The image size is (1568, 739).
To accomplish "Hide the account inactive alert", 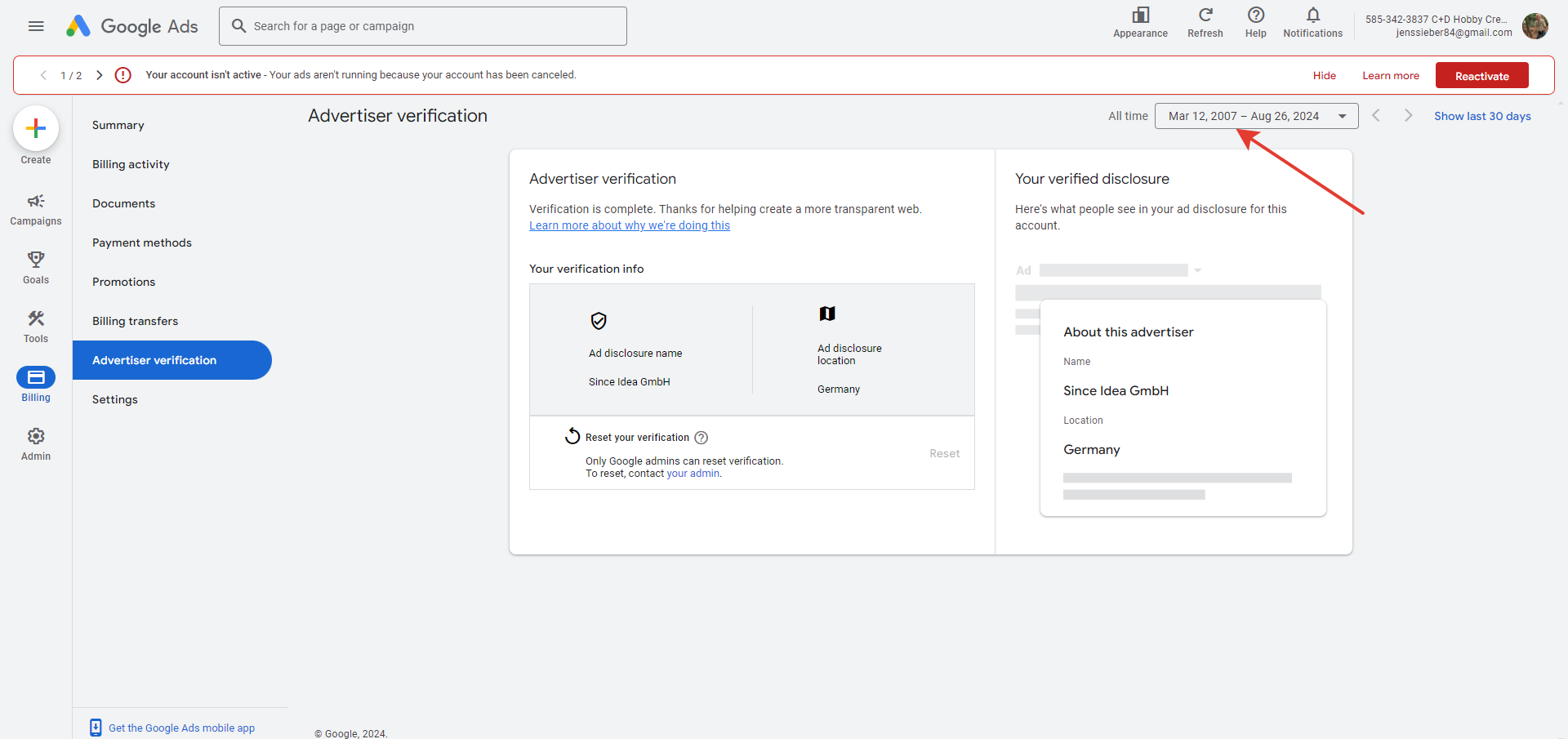I will (x=1325, y=75).
